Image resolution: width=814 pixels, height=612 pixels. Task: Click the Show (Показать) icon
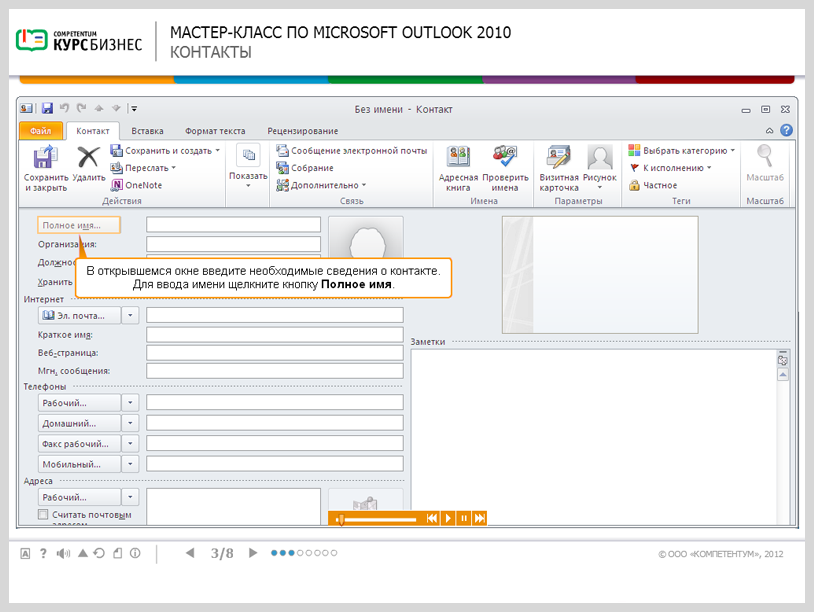click(x=249, y=155)
